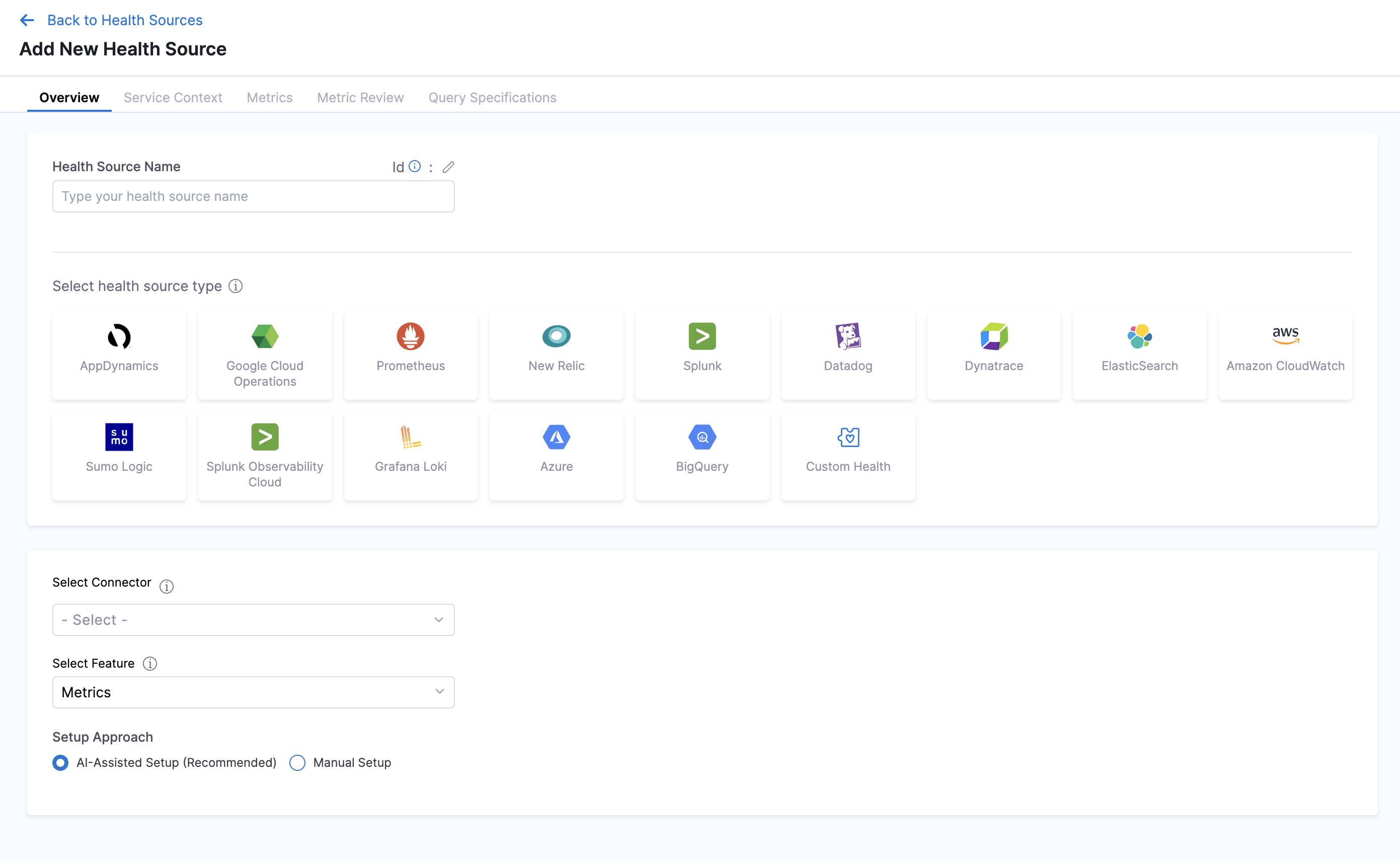Click info icon beside Select health source type
This screenshot has width=1400, height=861.
tap(236, 286)
